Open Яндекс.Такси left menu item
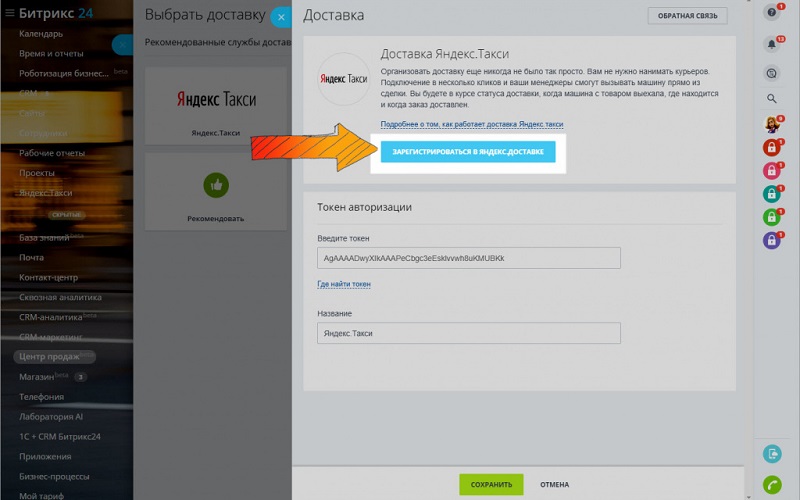 pos(45,193)
